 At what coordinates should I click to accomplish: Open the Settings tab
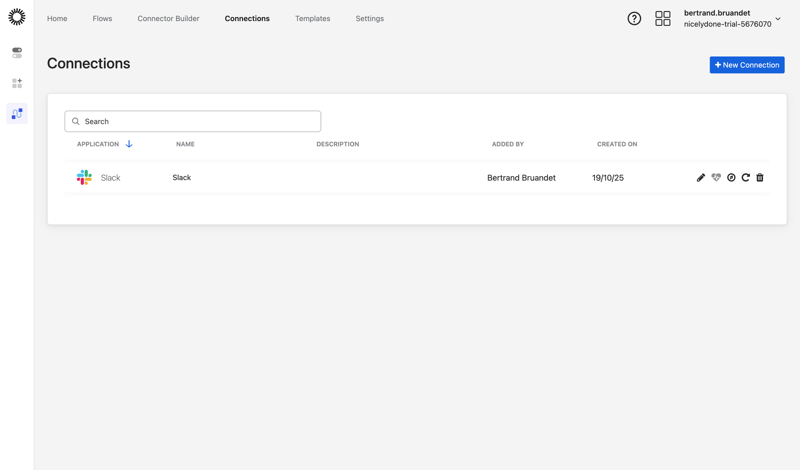click(370, 18)
